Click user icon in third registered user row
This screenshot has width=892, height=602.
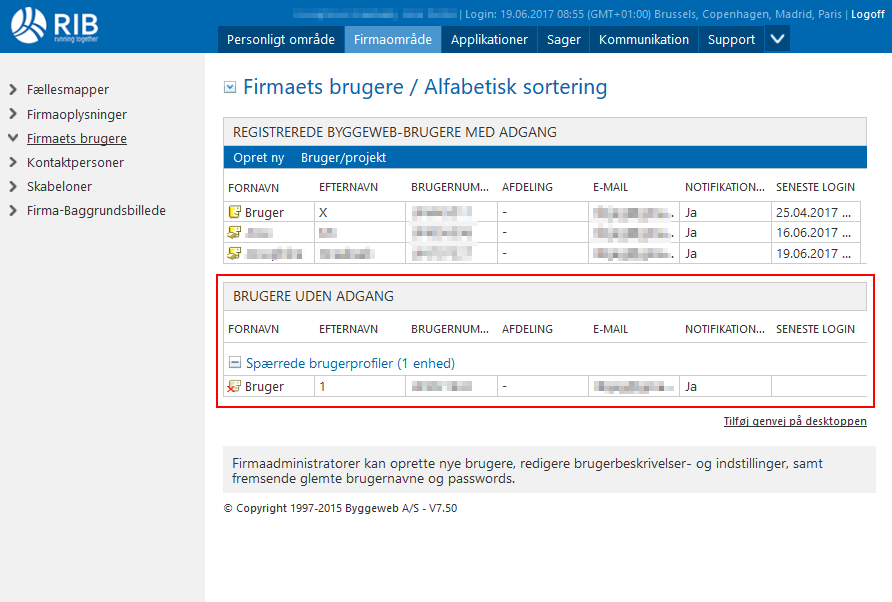[x=235, y=253]
